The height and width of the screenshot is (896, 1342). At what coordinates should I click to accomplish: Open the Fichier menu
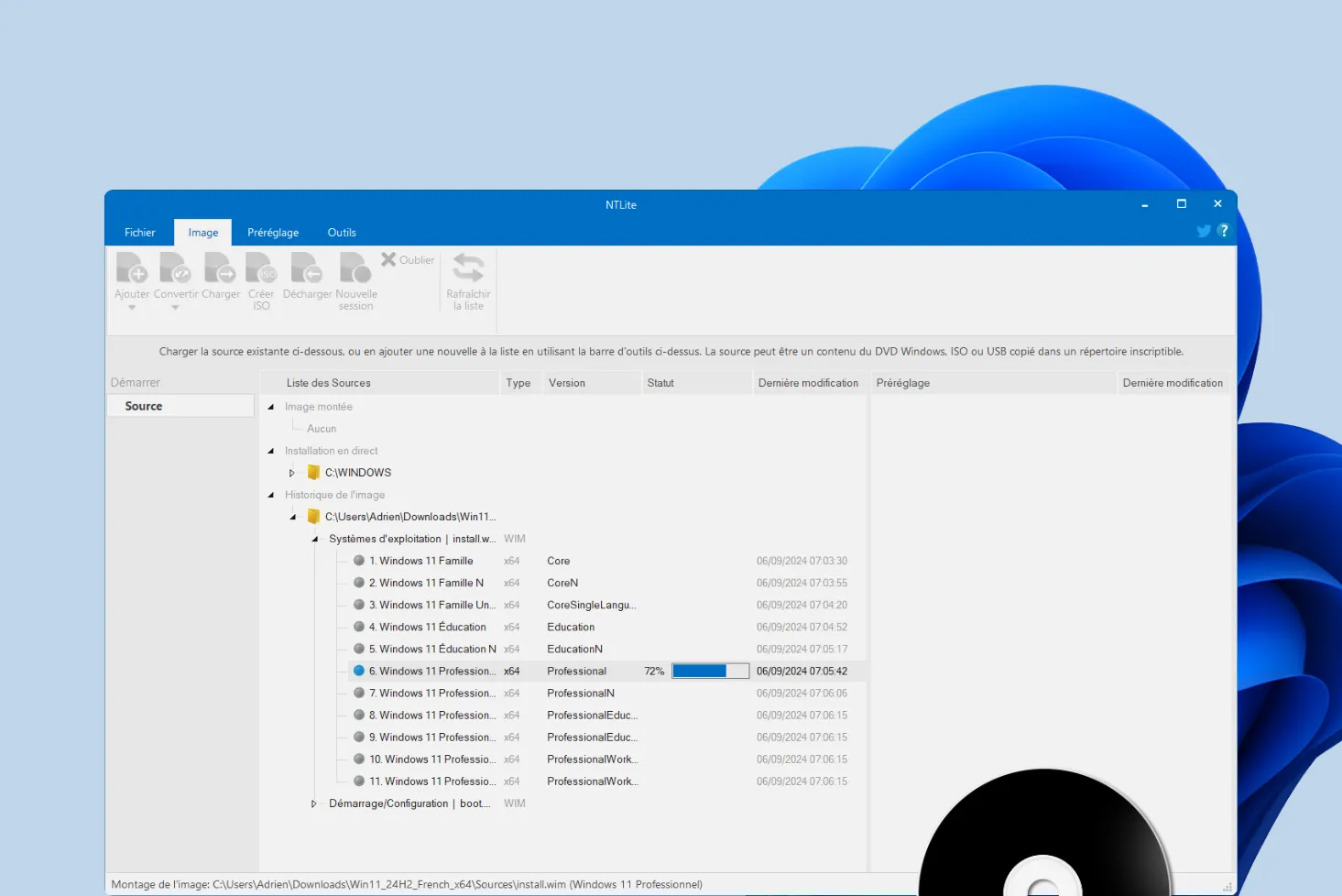point(140,233)
